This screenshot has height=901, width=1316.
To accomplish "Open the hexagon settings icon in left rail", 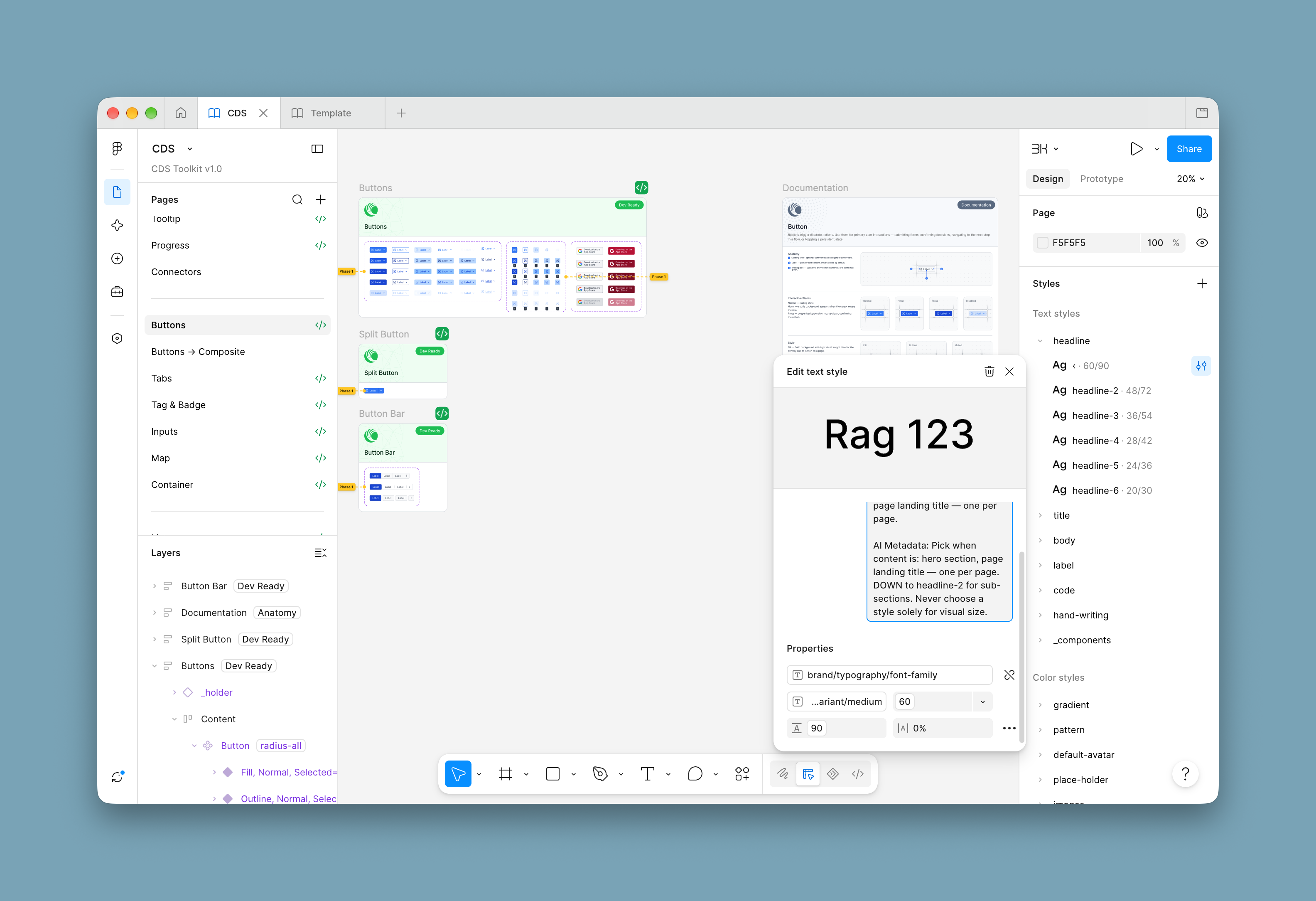I will pyautogui.click(x=117, y=338).
